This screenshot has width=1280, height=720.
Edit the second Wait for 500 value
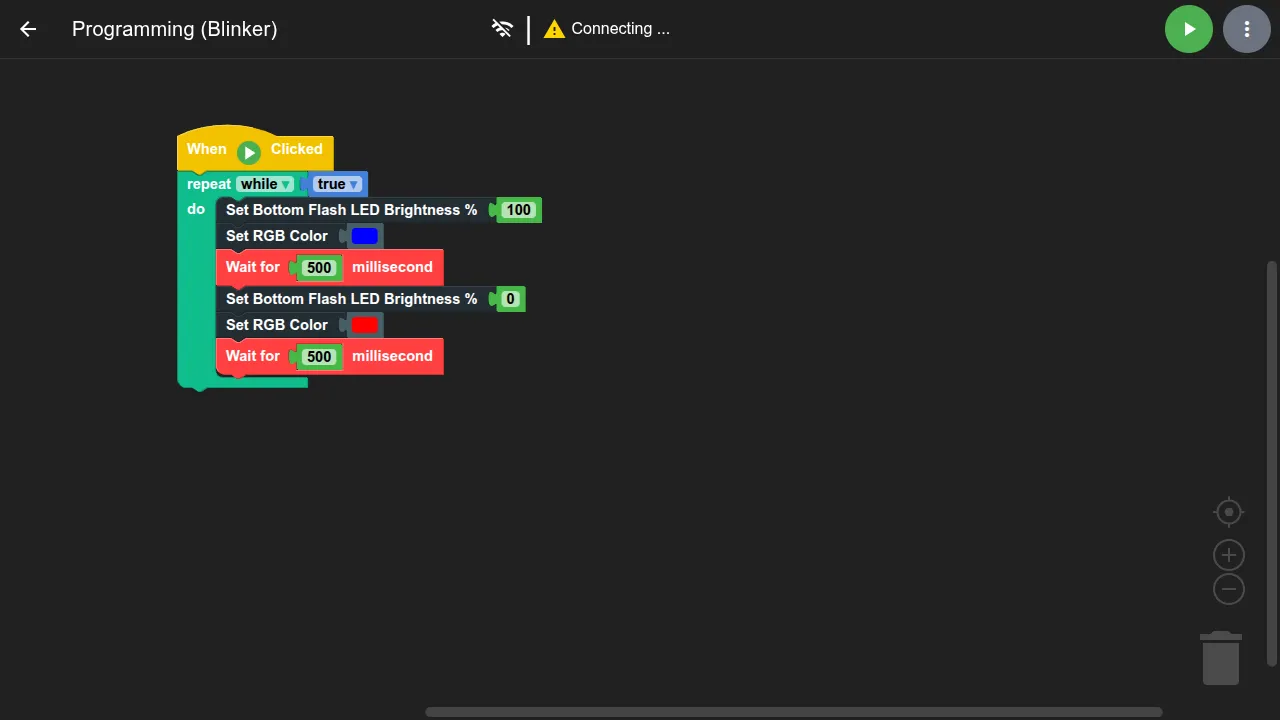(x=319, y=357)
